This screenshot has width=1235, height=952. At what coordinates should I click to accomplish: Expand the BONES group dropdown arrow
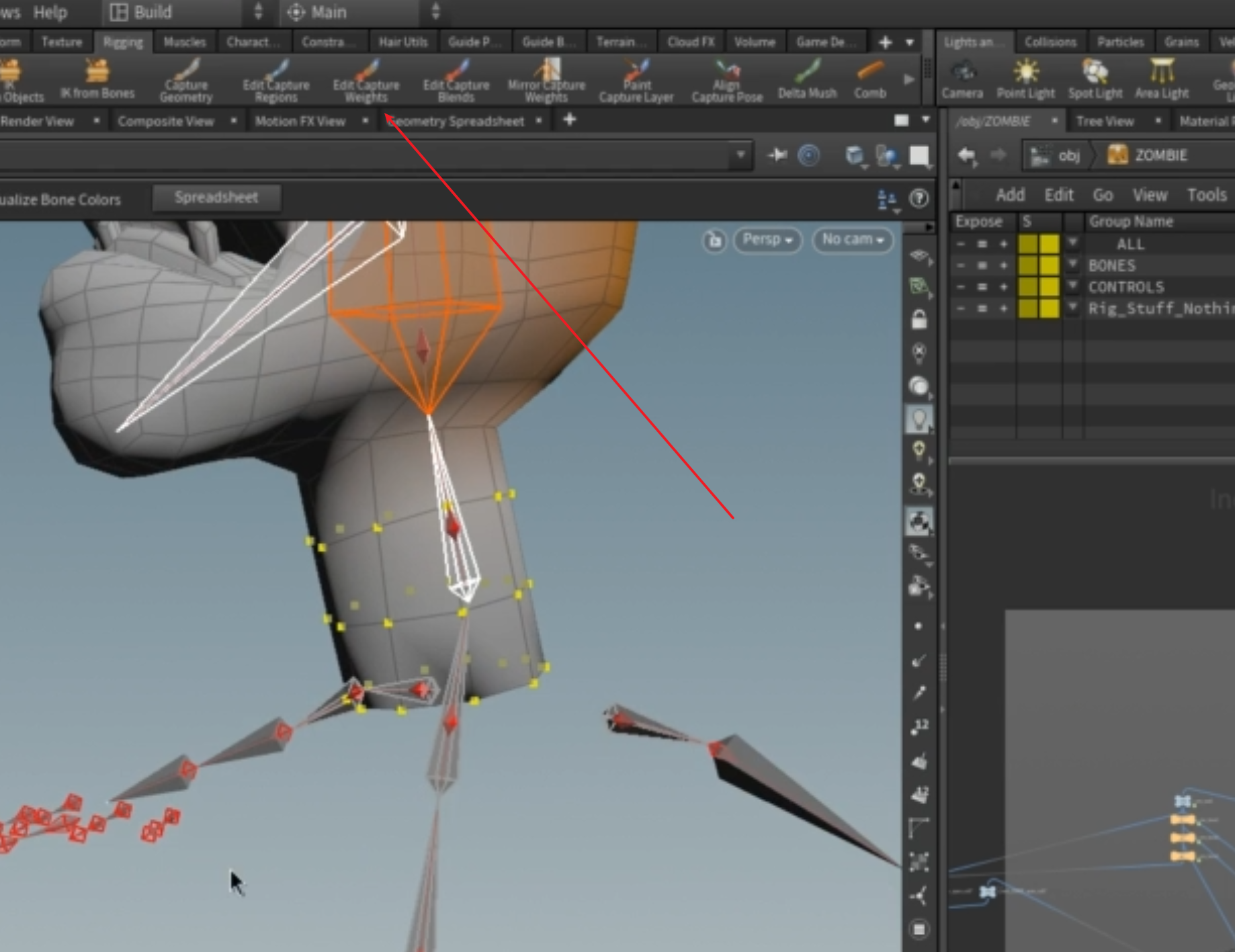tap(1072, 265)
